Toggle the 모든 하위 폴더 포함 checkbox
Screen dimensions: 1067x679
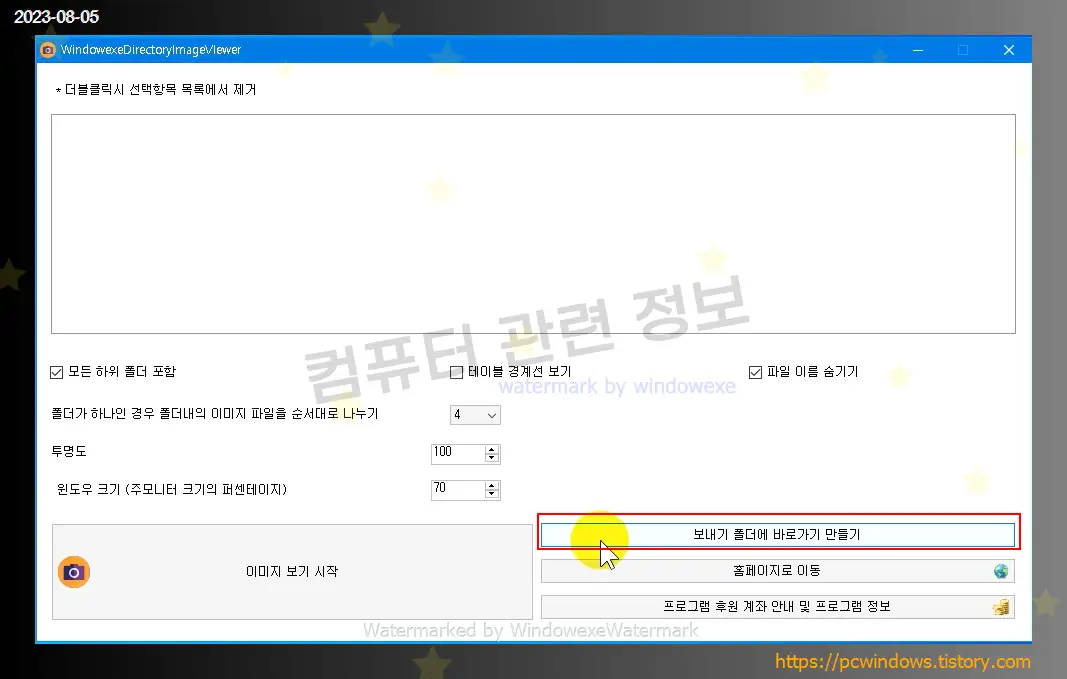[56, 372]
